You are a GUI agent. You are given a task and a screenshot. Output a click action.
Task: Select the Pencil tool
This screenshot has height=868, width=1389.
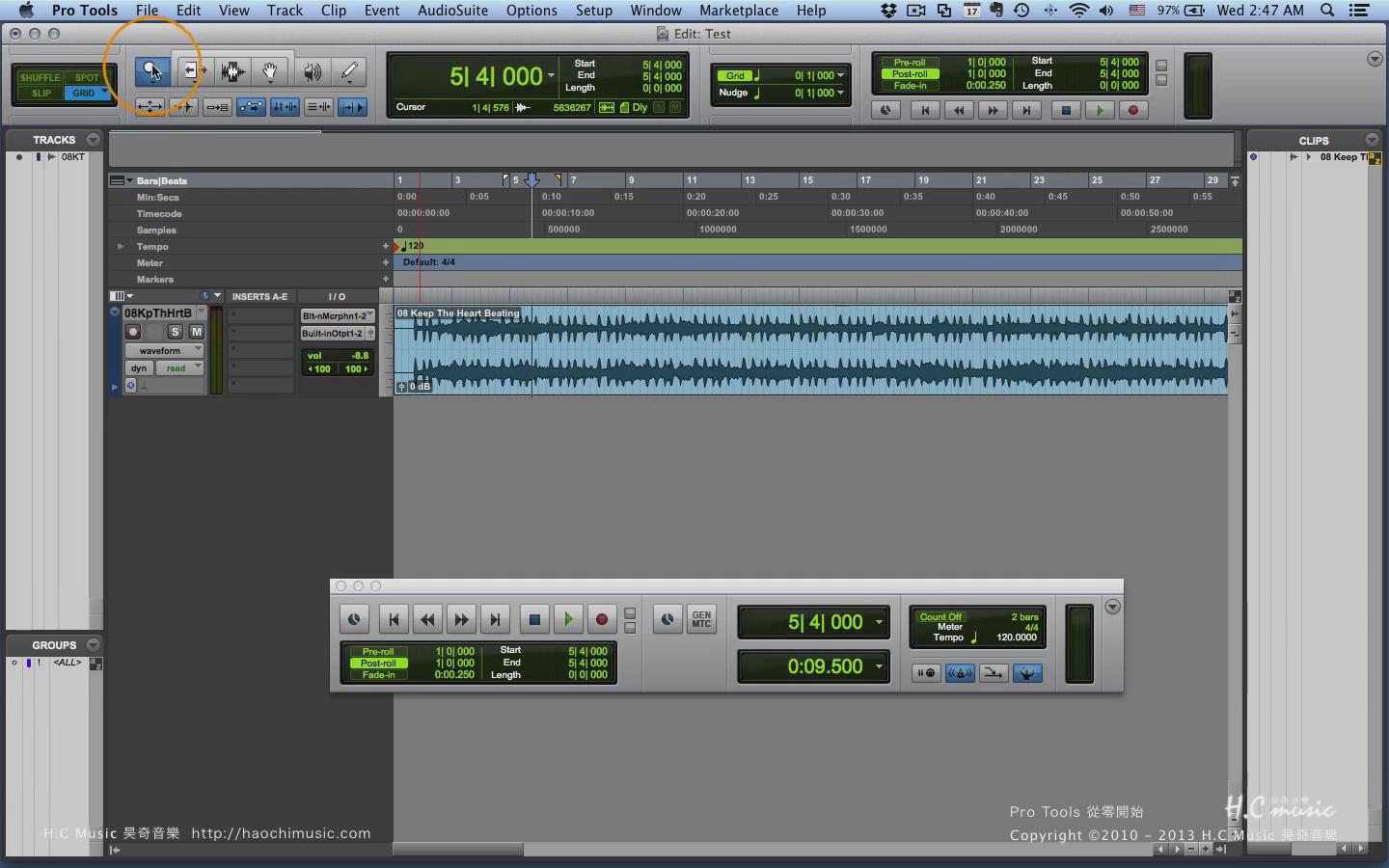coord(349,70)
